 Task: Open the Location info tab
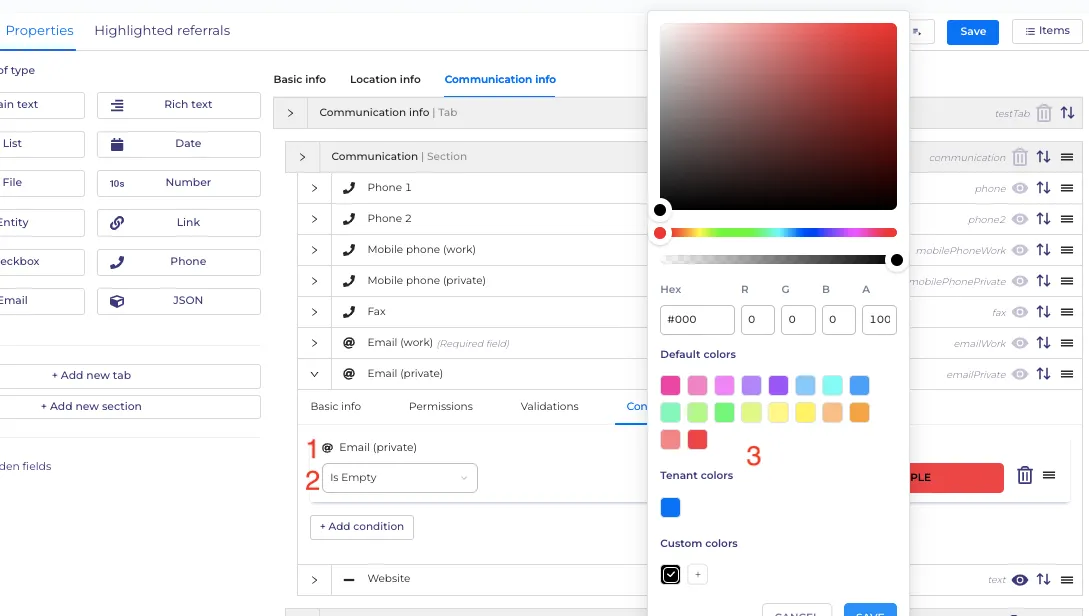(x=385, y=79)
